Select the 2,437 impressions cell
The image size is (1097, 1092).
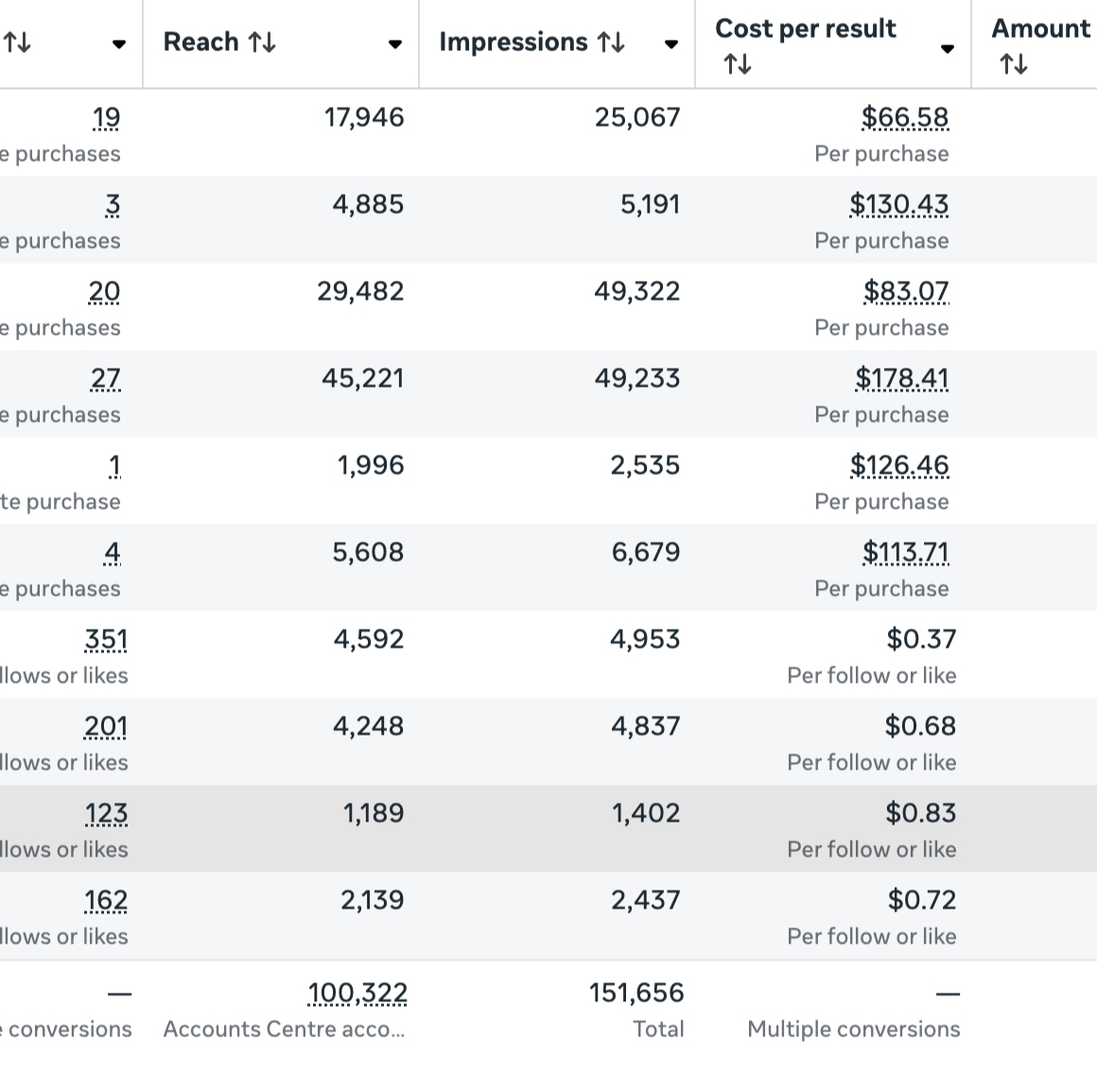click(x=646, y=900)
